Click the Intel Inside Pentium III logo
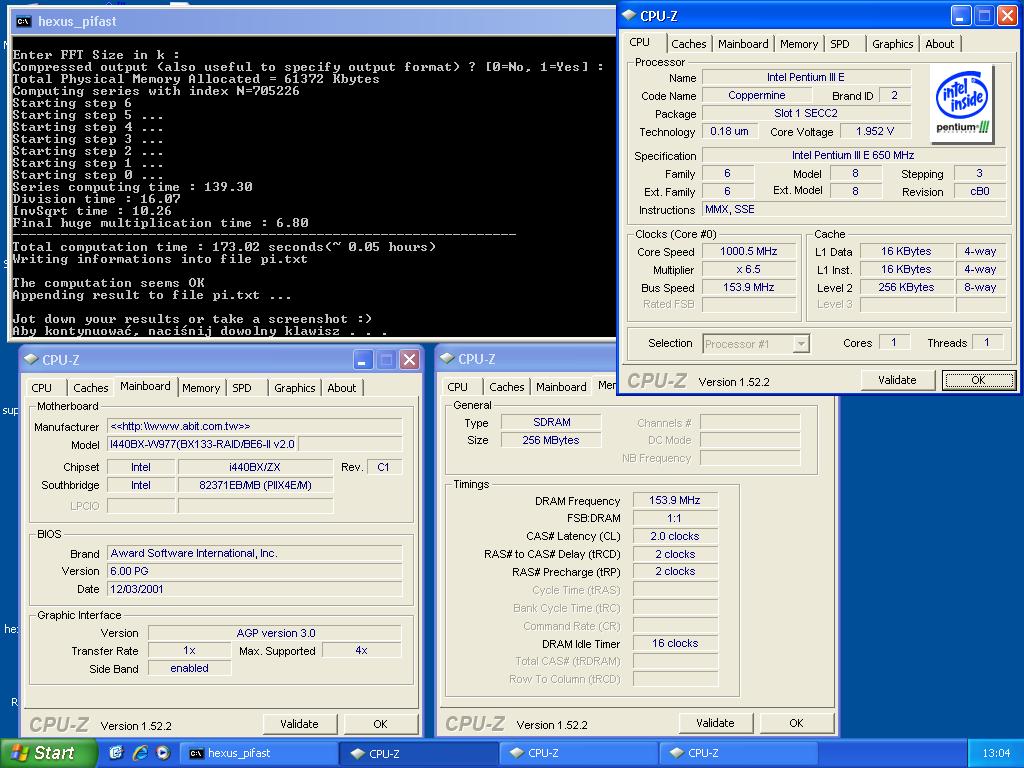1024x768 pixels. pyautogui.click(x=963, y=104)
